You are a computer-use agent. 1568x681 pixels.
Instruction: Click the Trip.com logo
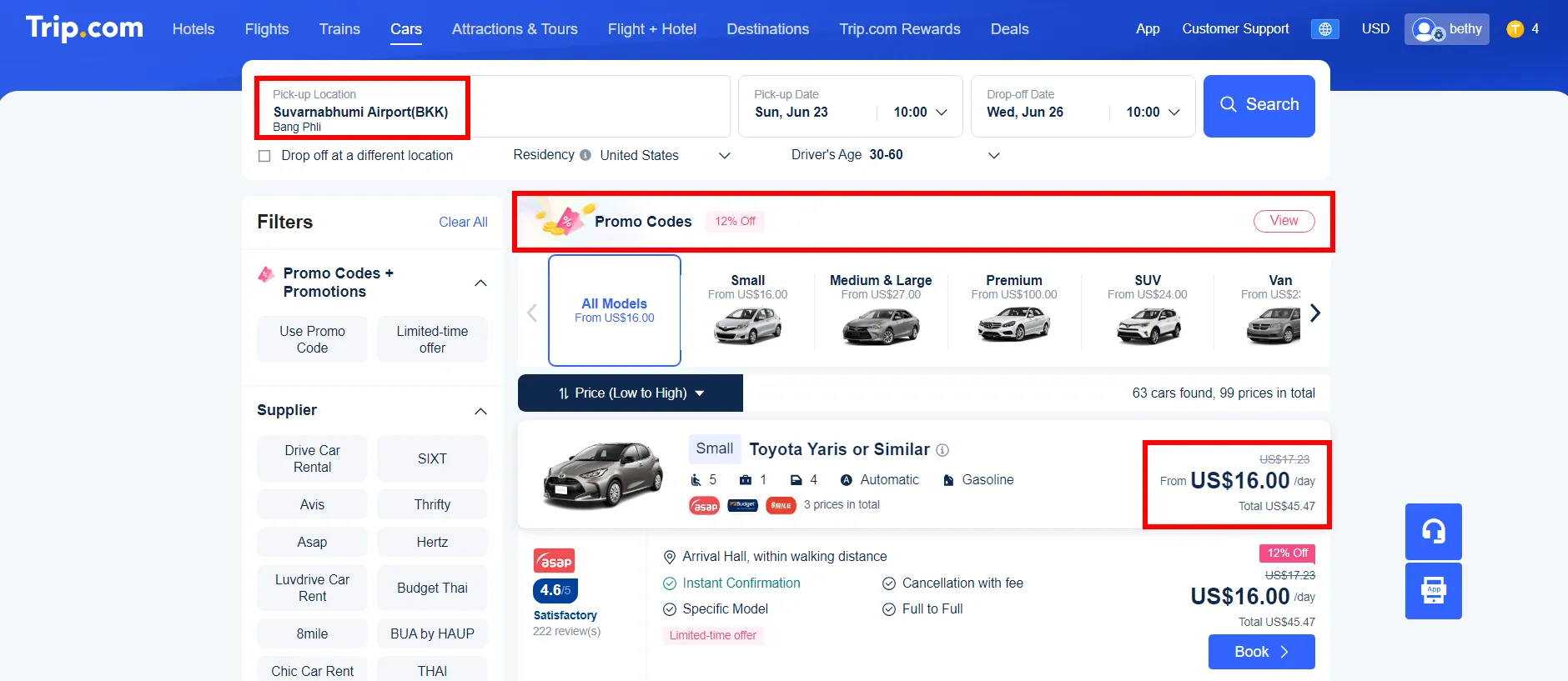point(84,28)
